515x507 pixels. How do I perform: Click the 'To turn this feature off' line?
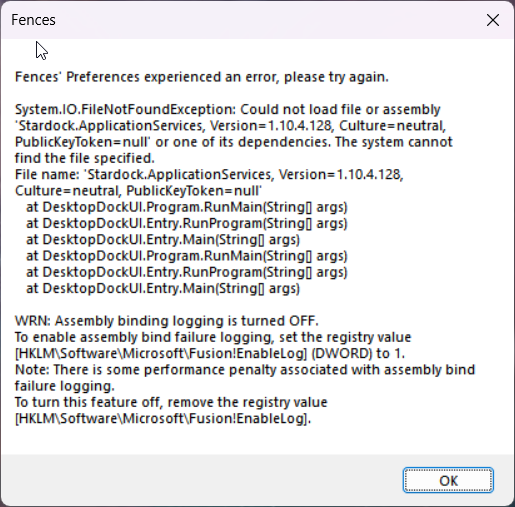(x=171, y=402)
